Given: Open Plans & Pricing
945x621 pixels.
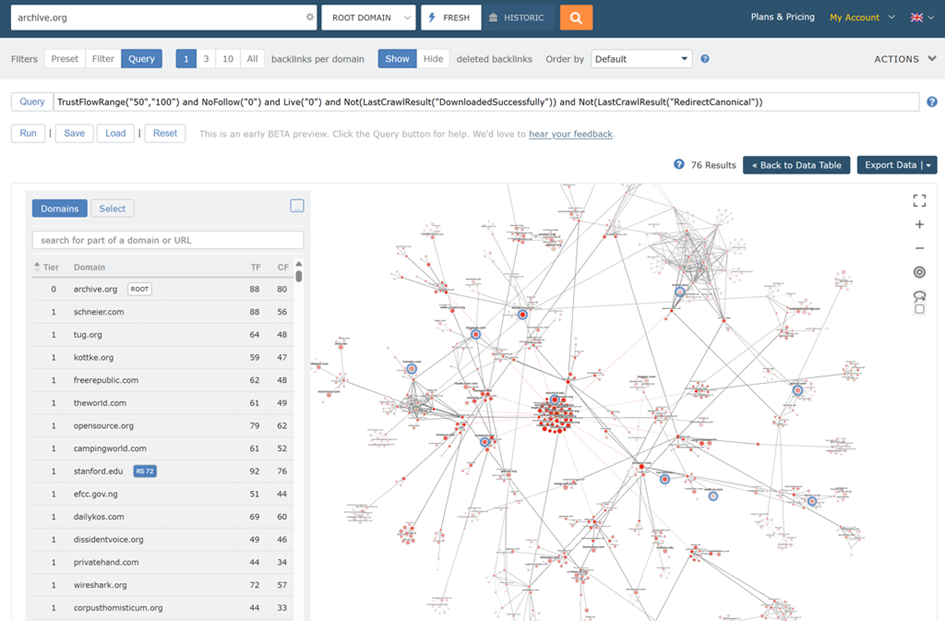Looking at the screenshot, I should [x=782, y=17].
